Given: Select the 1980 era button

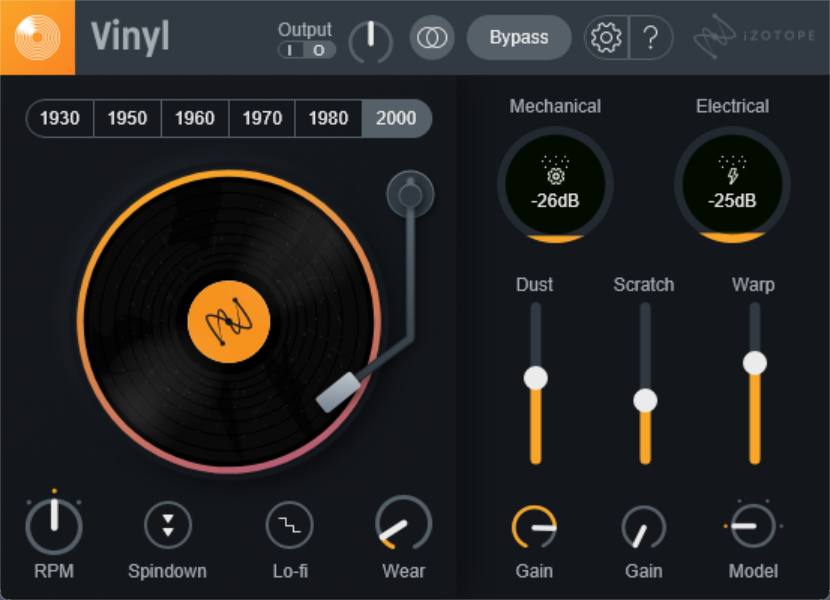Looking at the screenshot, I should (328, 118).
